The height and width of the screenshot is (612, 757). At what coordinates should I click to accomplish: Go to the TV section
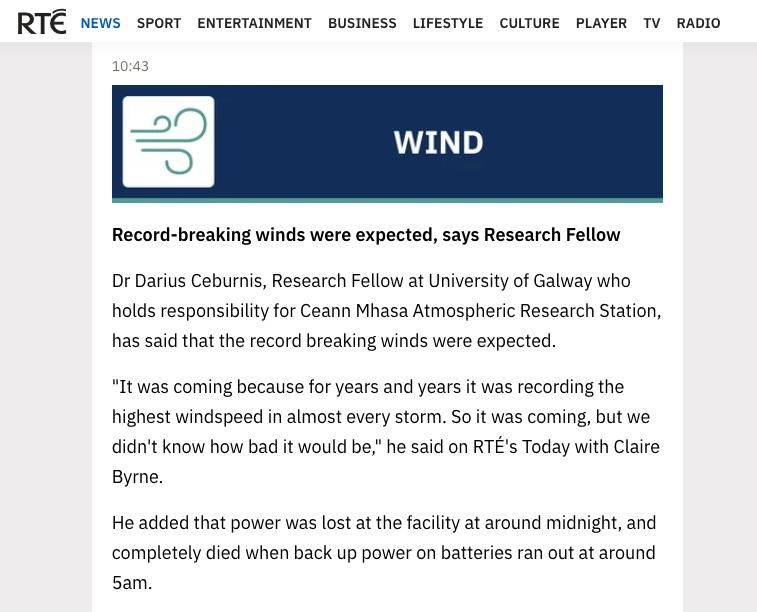pyautogui.click(x=652, y=23)
